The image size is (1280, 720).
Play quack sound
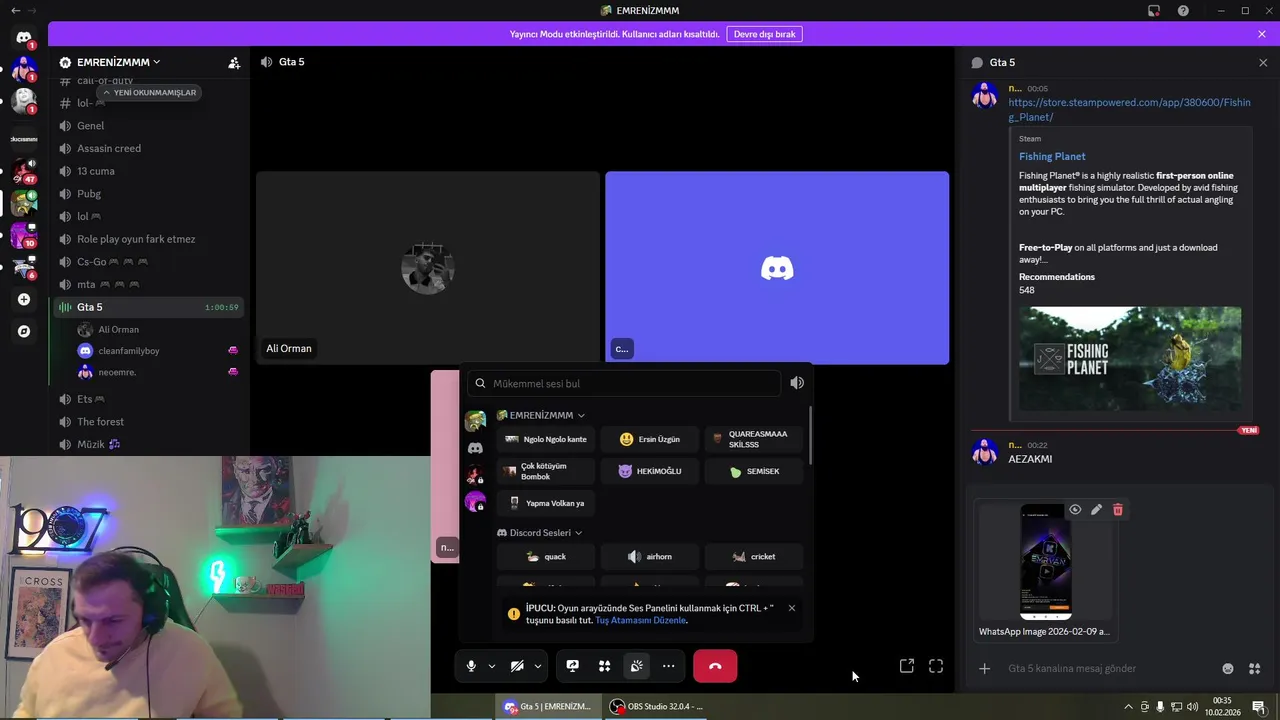545,557
